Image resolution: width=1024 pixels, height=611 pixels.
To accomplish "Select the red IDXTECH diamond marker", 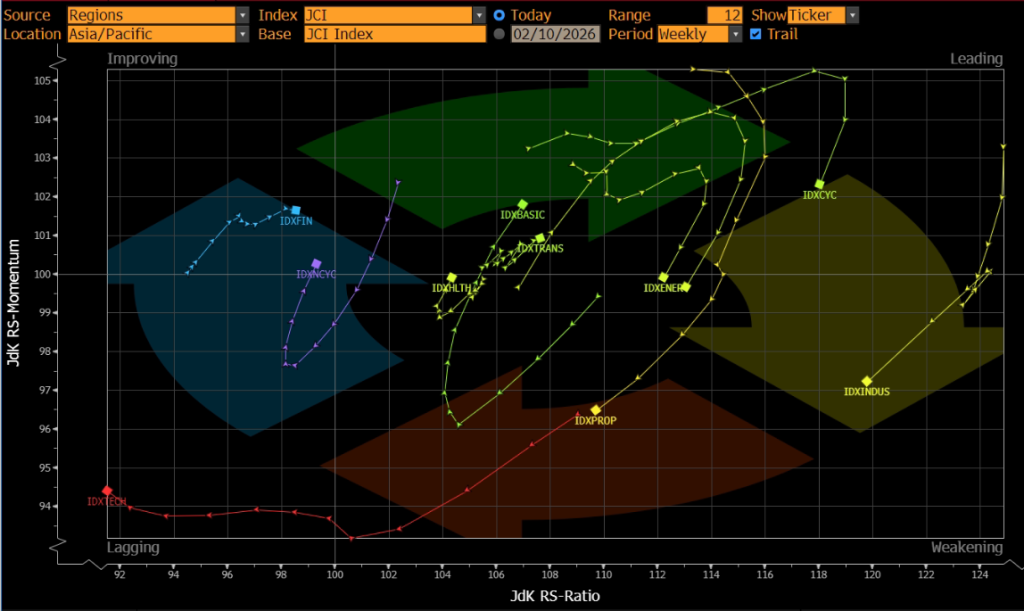I will point(107,490).
